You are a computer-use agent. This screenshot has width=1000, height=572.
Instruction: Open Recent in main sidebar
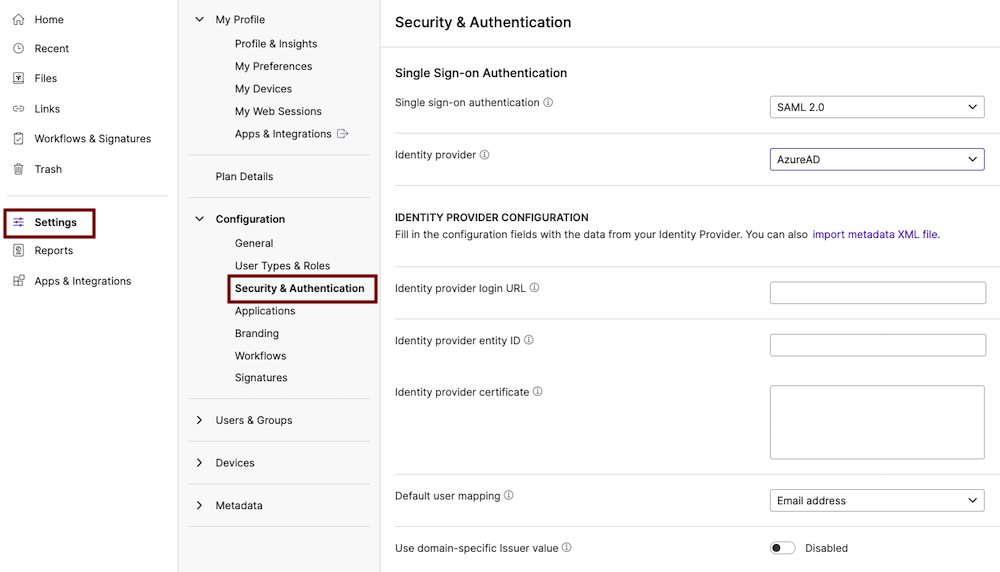coord(52,48)
